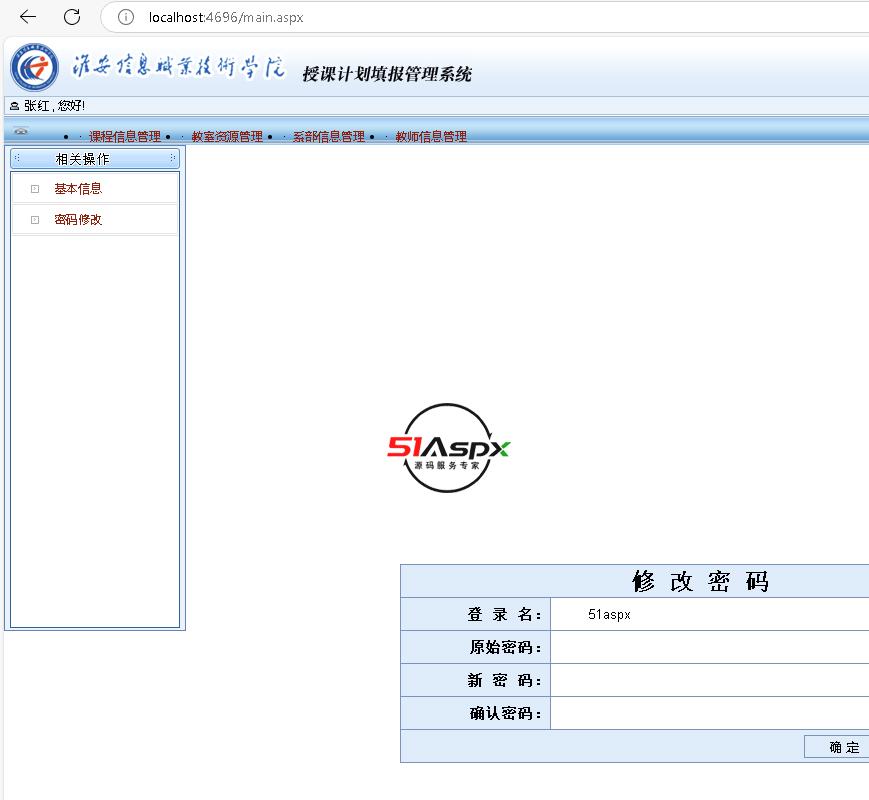869x800 pixels.
Task: Open 系部信息管理 menu
Action: tap(329, 136)
